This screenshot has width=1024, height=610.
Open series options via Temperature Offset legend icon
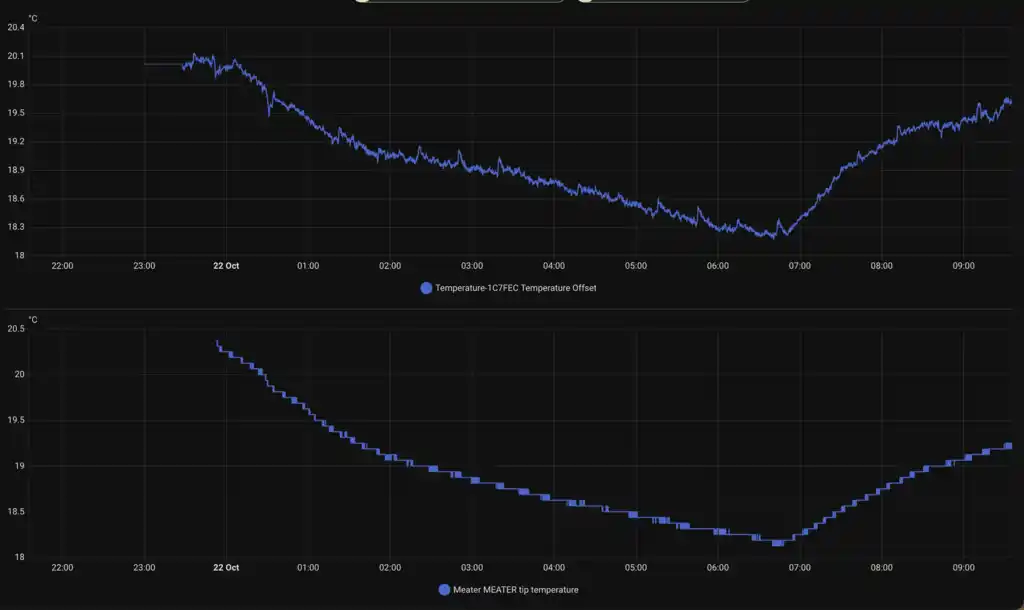pyautogui.click(x=424, y=287)
